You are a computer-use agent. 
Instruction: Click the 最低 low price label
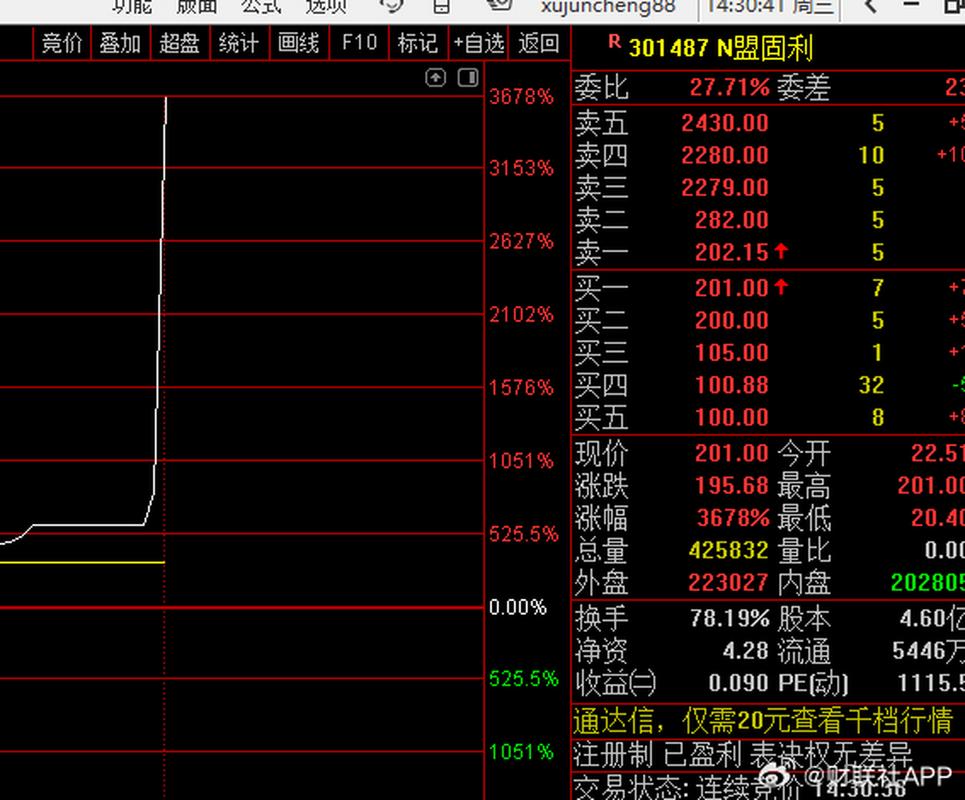click(x=804, y=518)
